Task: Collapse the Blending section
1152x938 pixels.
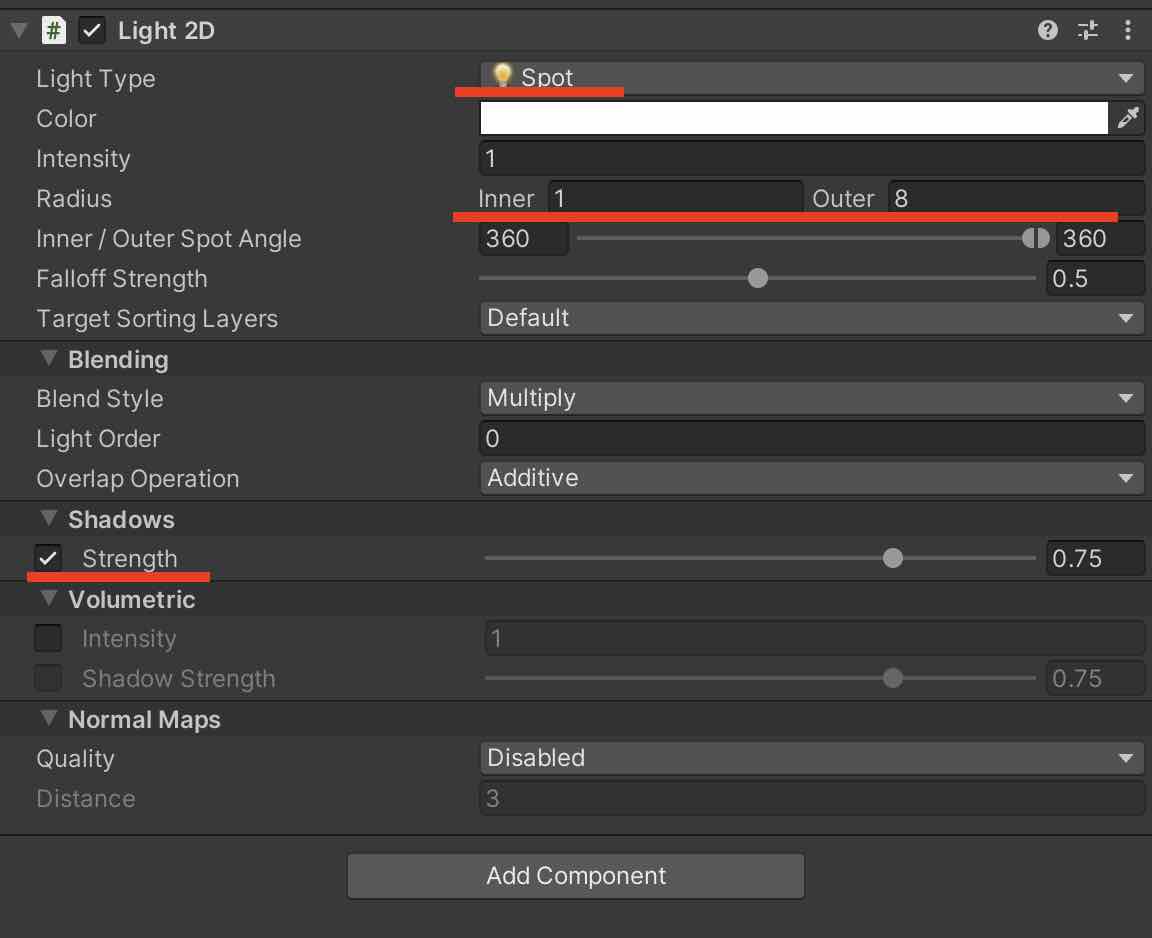Action: click(x=46, y=358)
